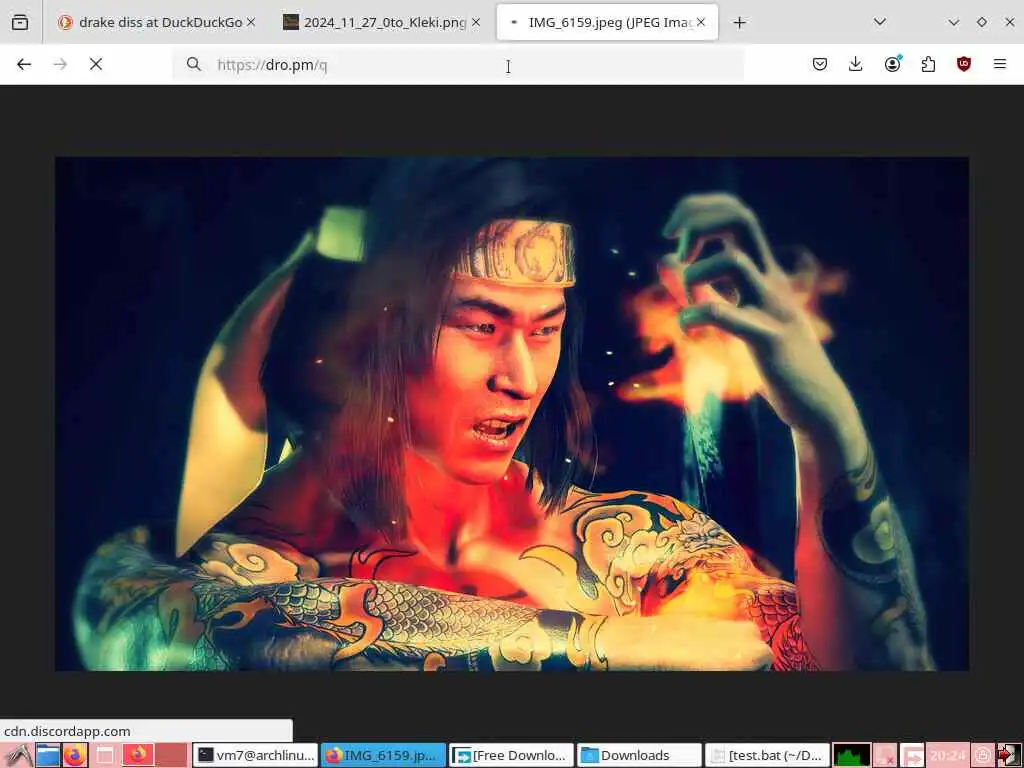Stop loading the page
The height and width of the screenshot is (768, 1024).
coord(96,64)
